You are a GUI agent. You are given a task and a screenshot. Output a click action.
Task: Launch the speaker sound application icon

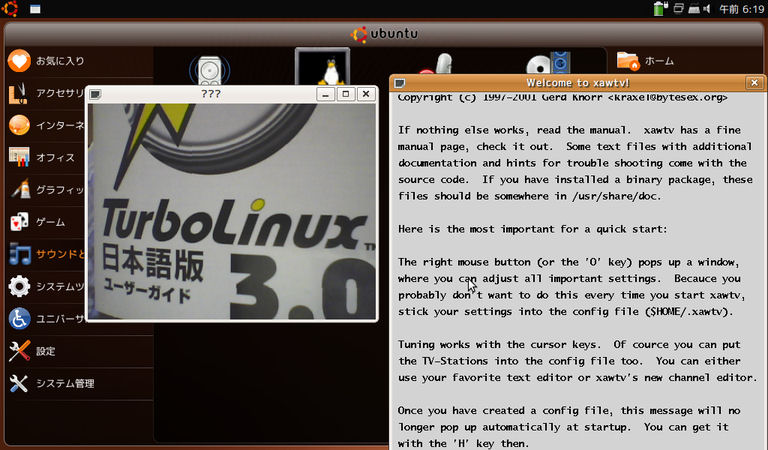click(210, 70)
